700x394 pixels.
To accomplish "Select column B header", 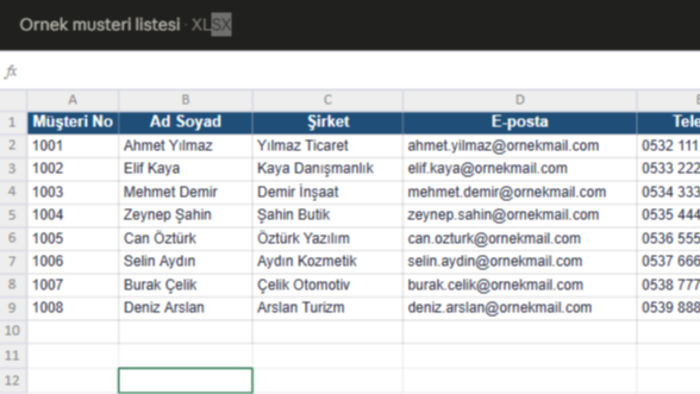I will point(185,100).
